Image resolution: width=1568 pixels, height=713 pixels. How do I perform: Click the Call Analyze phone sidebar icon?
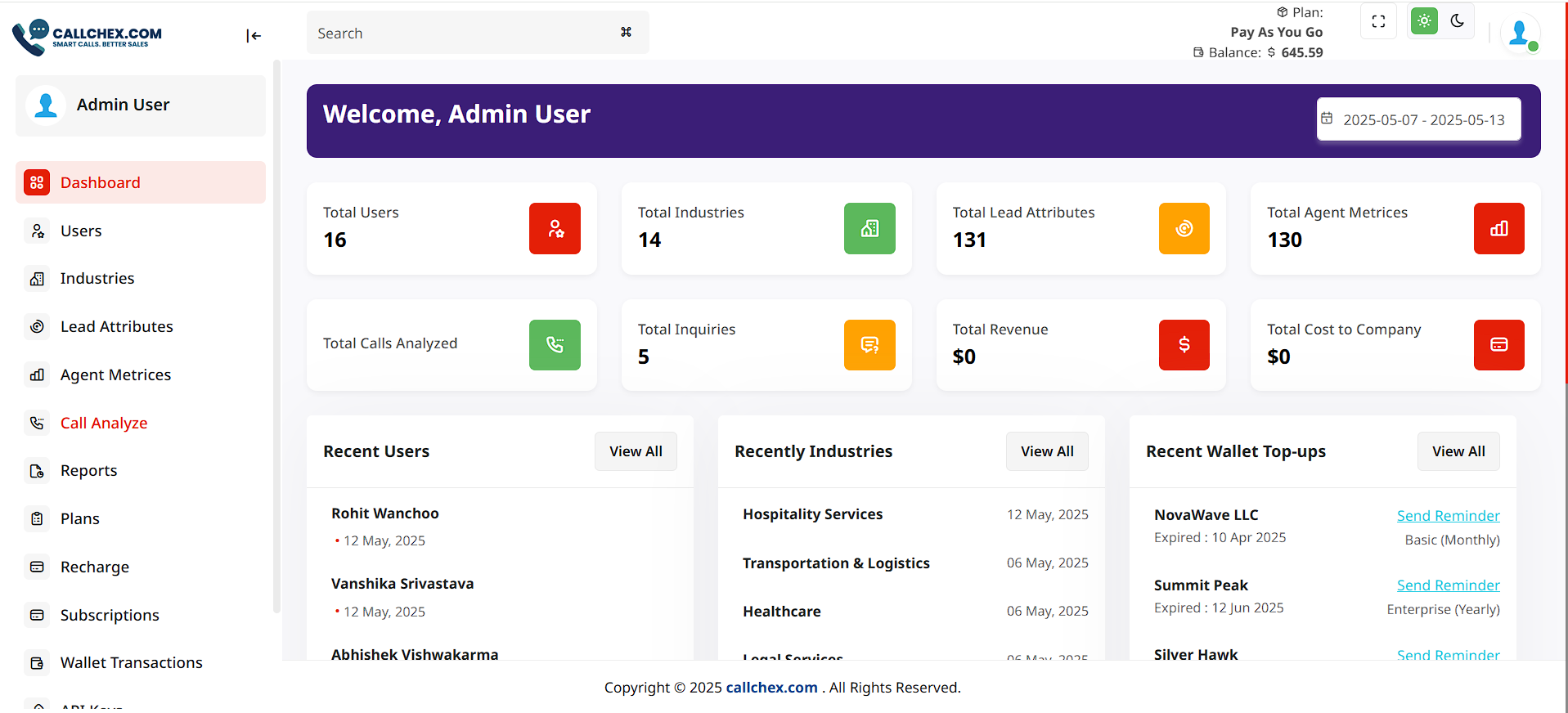pos(37,423)
